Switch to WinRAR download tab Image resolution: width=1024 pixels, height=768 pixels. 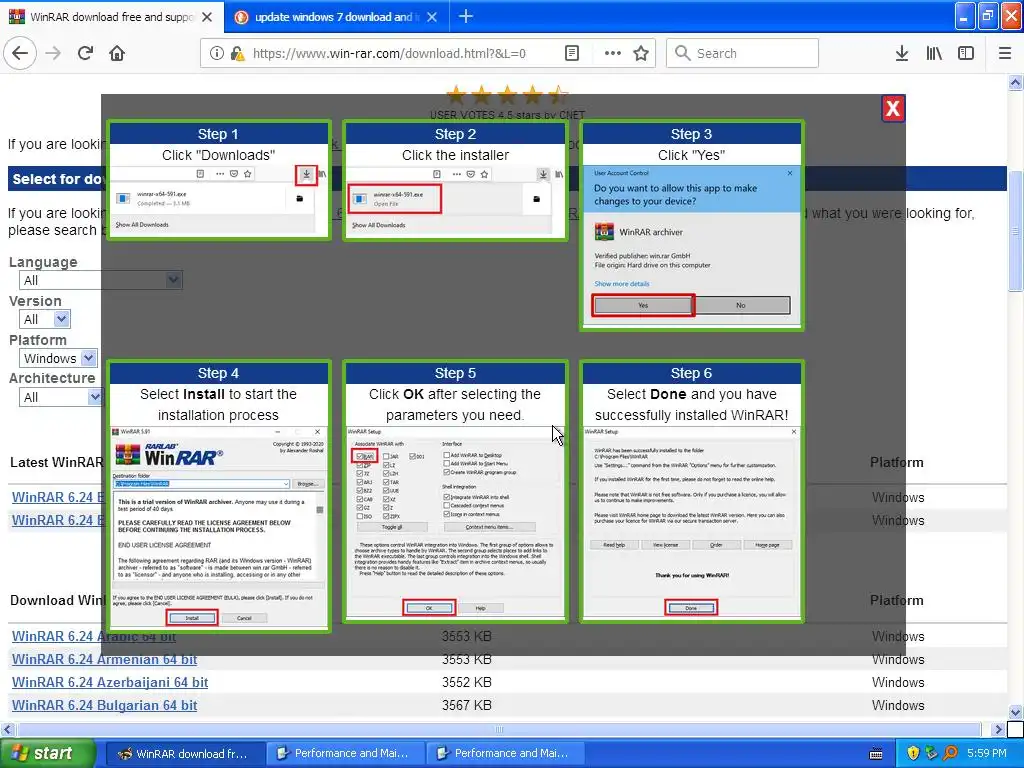(111, 17)
